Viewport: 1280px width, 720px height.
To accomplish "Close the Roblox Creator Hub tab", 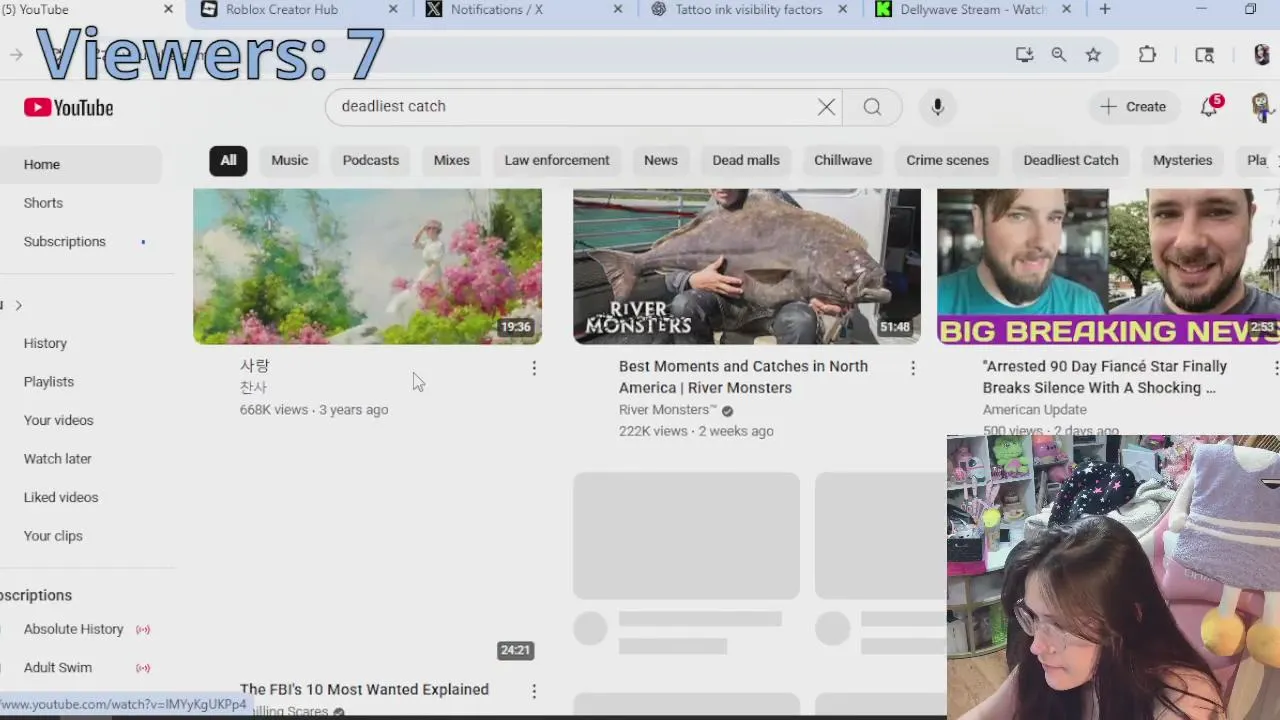I will (x=392, y=9).
